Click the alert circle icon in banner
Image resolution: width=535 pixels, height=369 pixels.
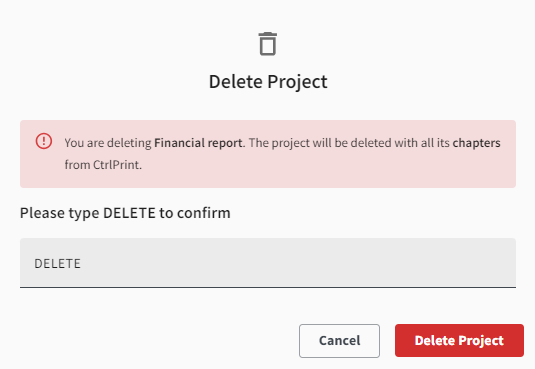(44, 141)
